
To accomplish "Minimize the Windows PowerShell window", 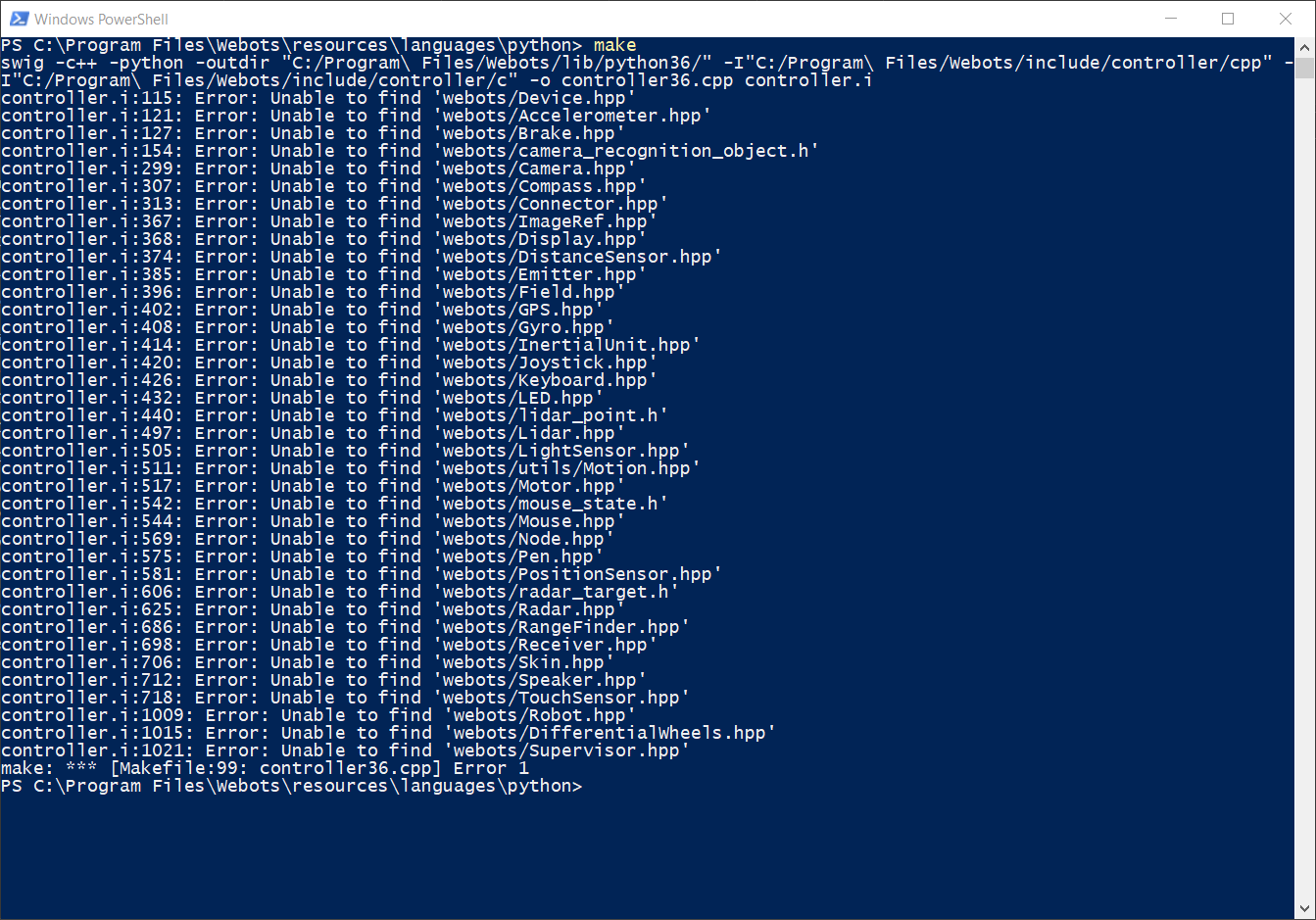I will [1170, 19].
